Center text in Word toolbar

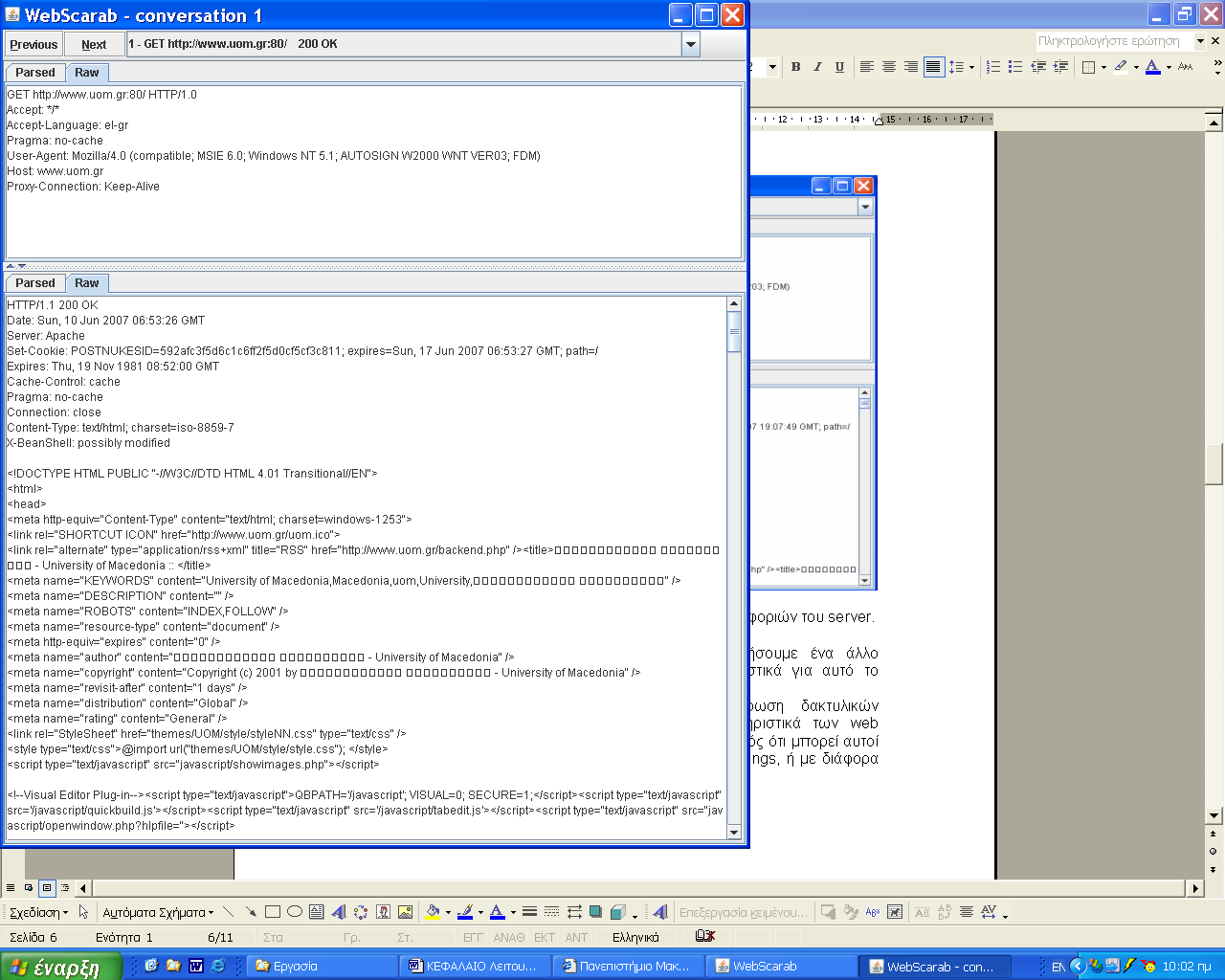point(888,67)
